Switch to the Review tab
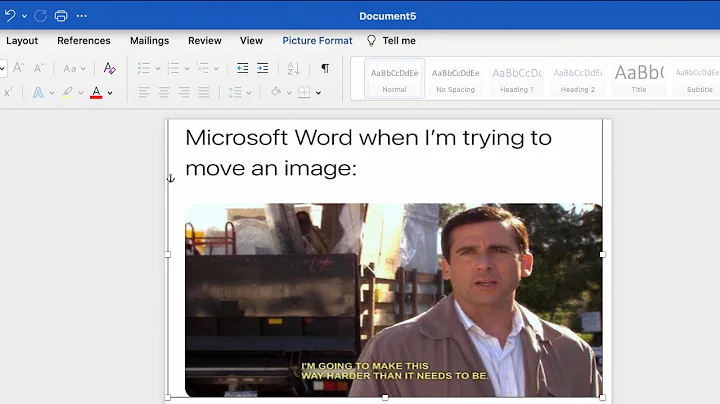The image size is (720, 404). pos(205,40)
